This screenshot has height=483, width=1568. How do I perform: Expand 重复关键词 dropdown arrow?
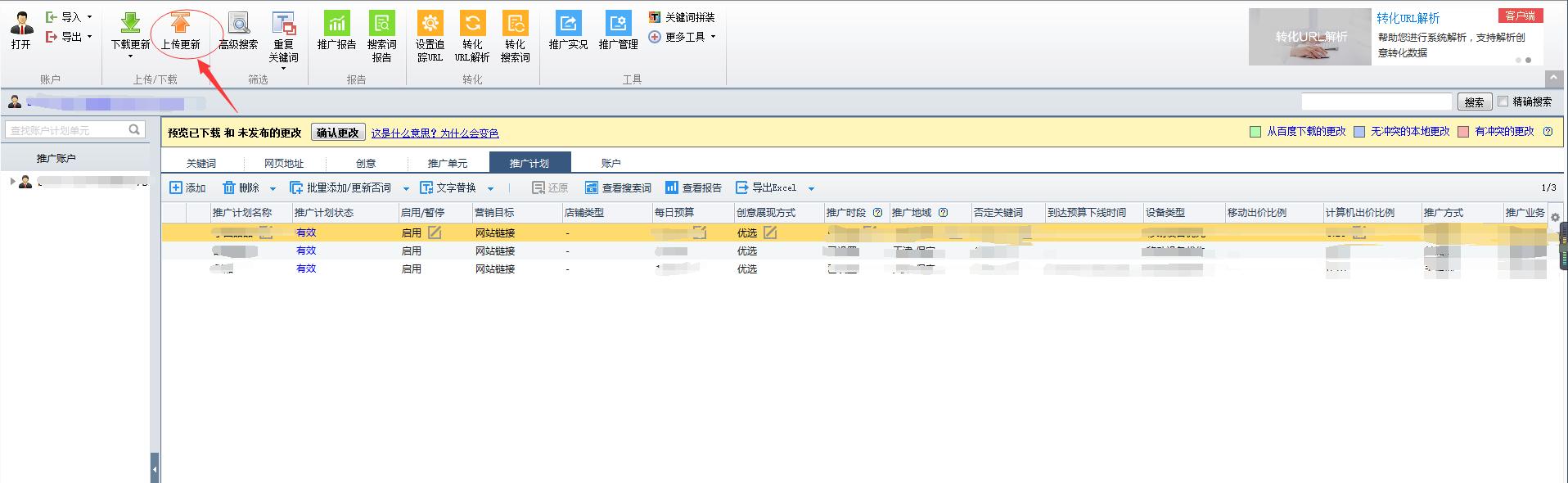click(283, 69)
